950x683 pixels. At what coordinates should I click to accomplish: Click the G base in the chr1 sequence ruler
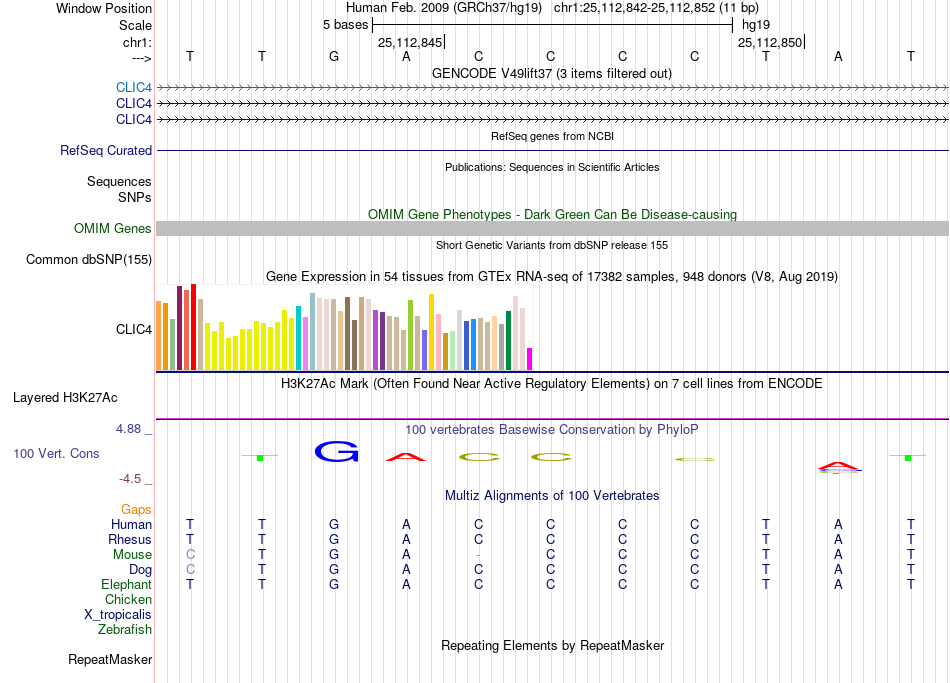point(334,56)
